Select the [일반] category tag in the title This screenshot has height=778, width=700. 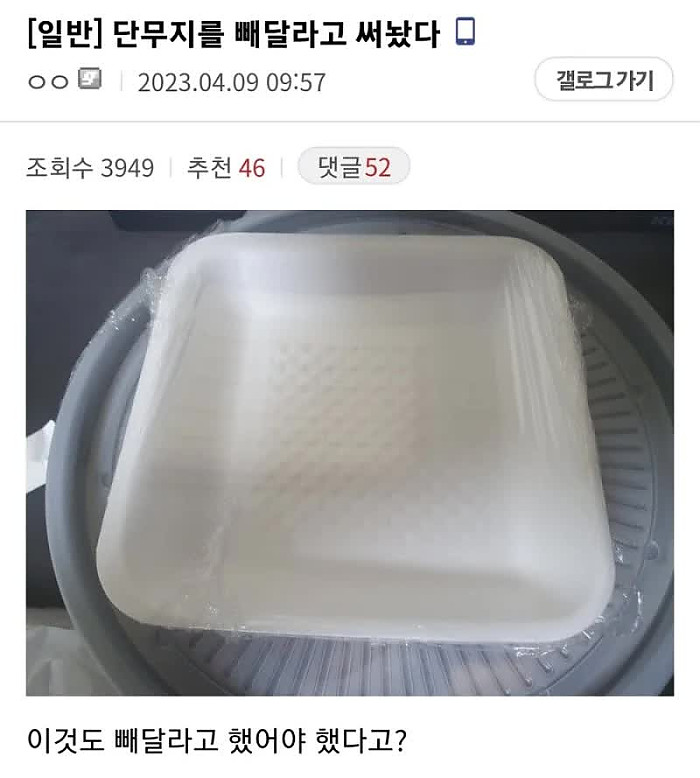coord(64,35)
